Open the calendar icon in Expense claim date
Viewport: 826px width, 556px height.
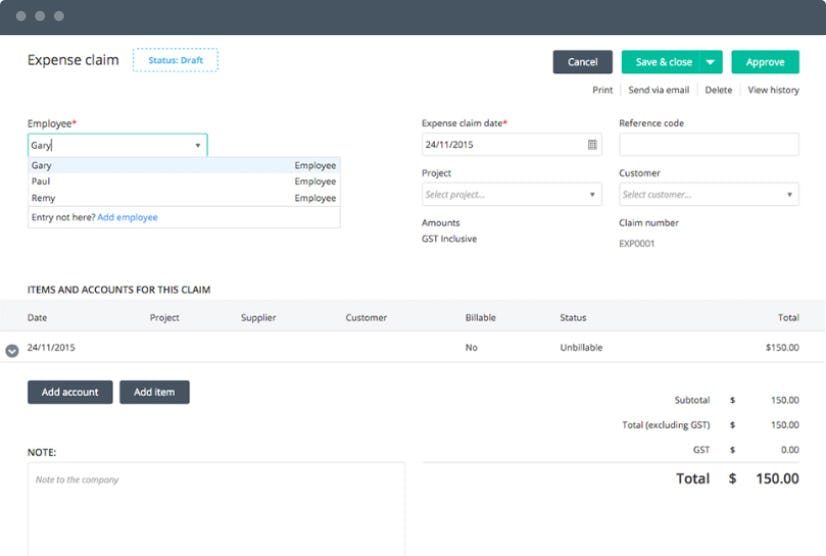click(x=592, y=144)
